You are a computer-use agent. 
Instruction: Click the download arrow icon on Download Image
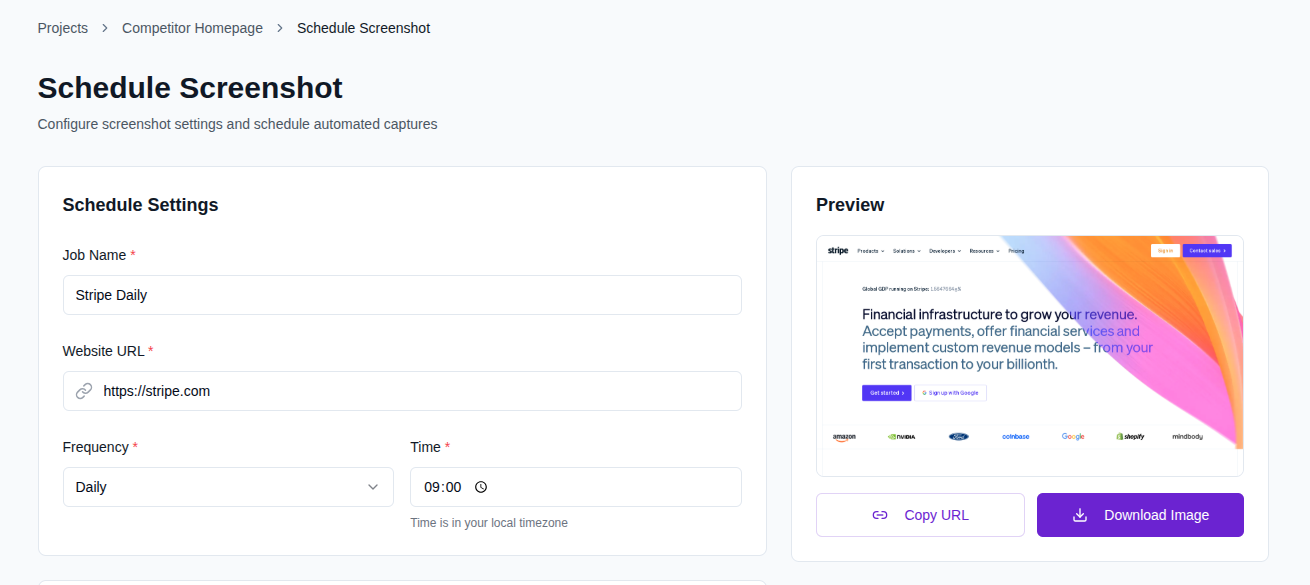click(x=1079, y=514)
